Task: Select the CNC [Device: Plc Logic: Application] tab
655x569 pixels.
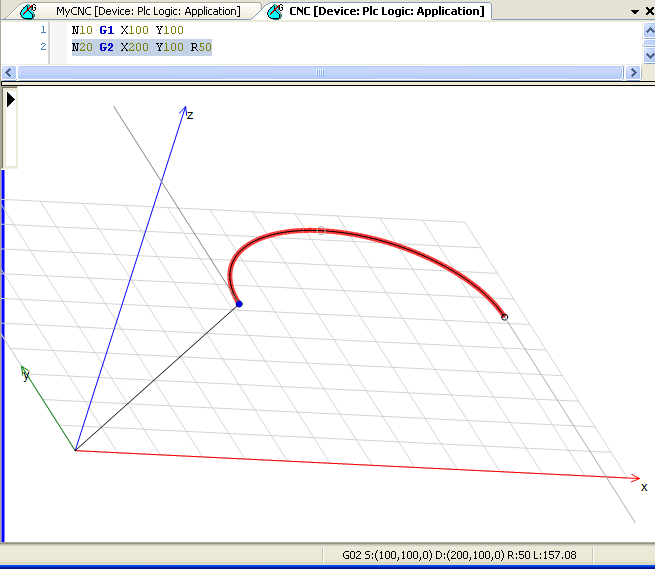Action: point(386,11)
